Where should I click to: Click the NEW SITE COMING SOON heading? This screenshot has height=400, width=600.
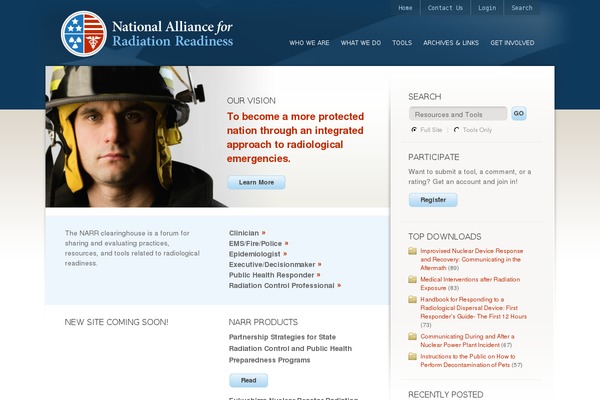[116, 322]
